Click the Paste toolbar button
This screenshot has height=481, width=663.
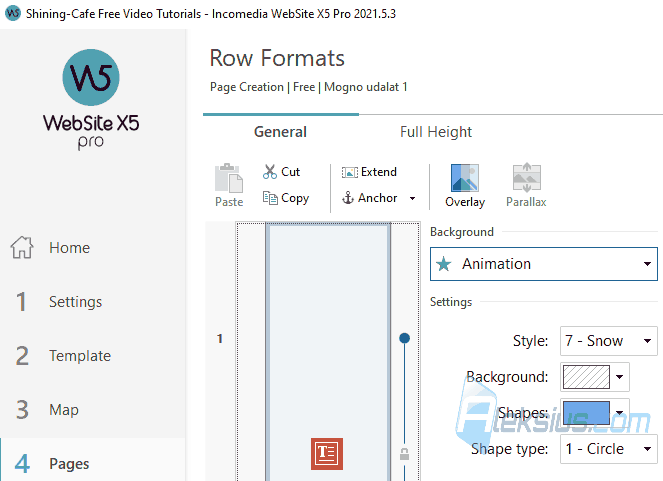coord(229,185)
